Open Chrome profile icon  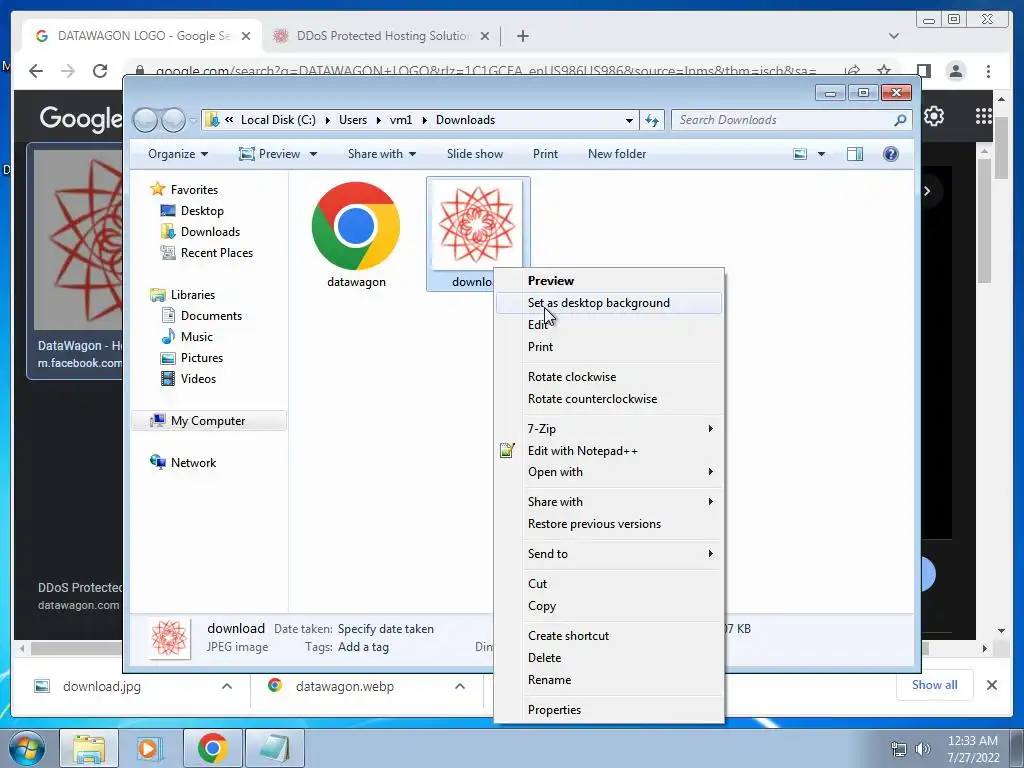tap(956, 71)
